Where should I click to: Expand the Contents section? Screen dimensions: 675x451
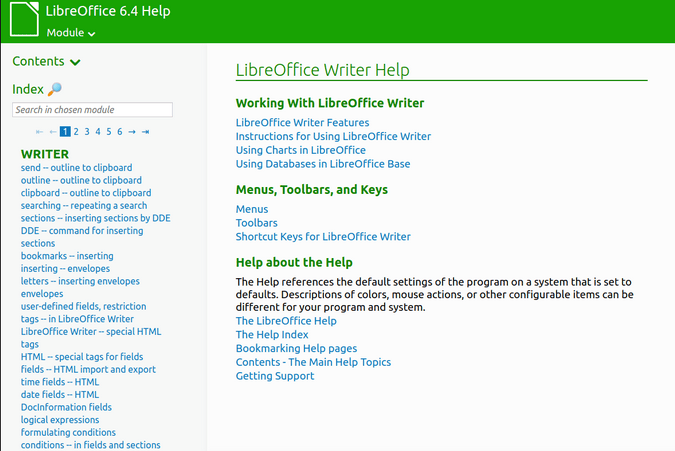(x=46, y=62)
